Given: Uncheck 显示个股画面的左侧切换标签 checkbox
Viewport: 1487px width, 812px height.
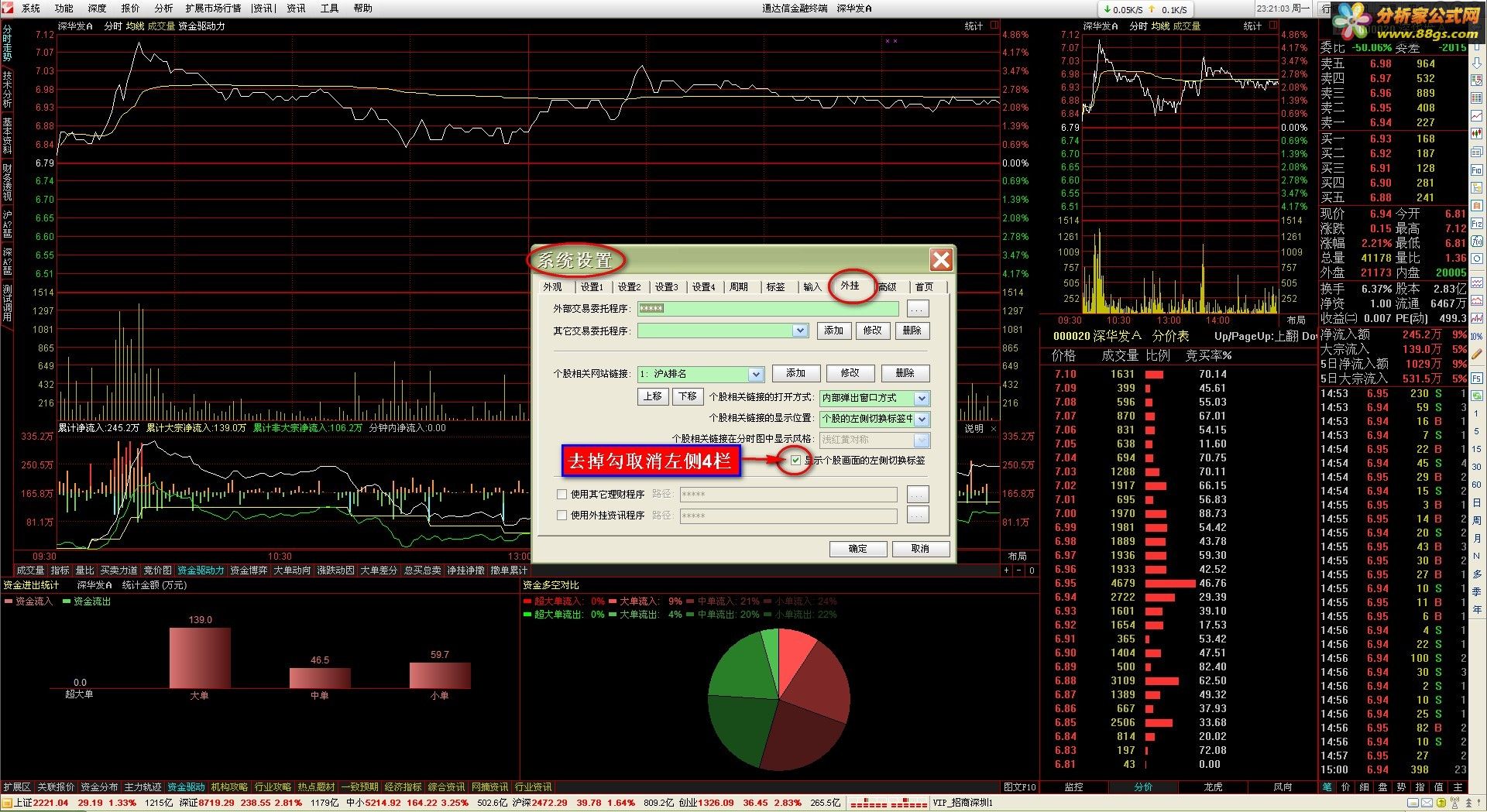Looking at the screenshot, I should pos(795,461).
